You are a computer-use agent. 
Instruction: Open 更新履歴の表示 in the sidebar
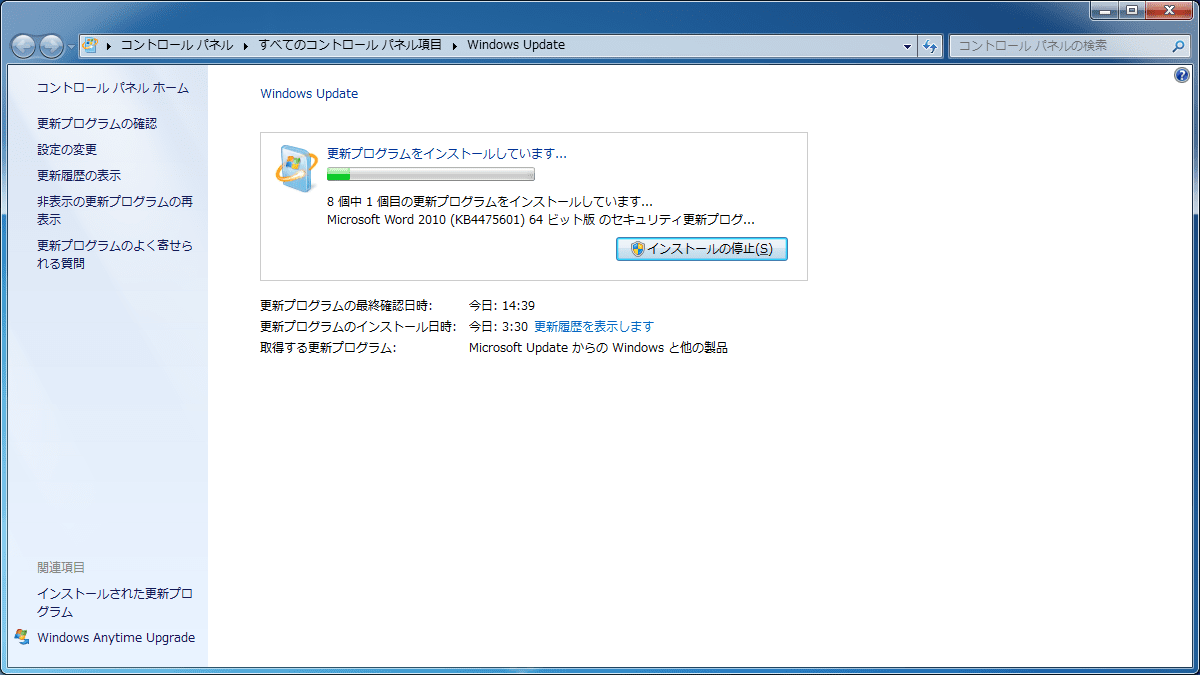point(79,176)
